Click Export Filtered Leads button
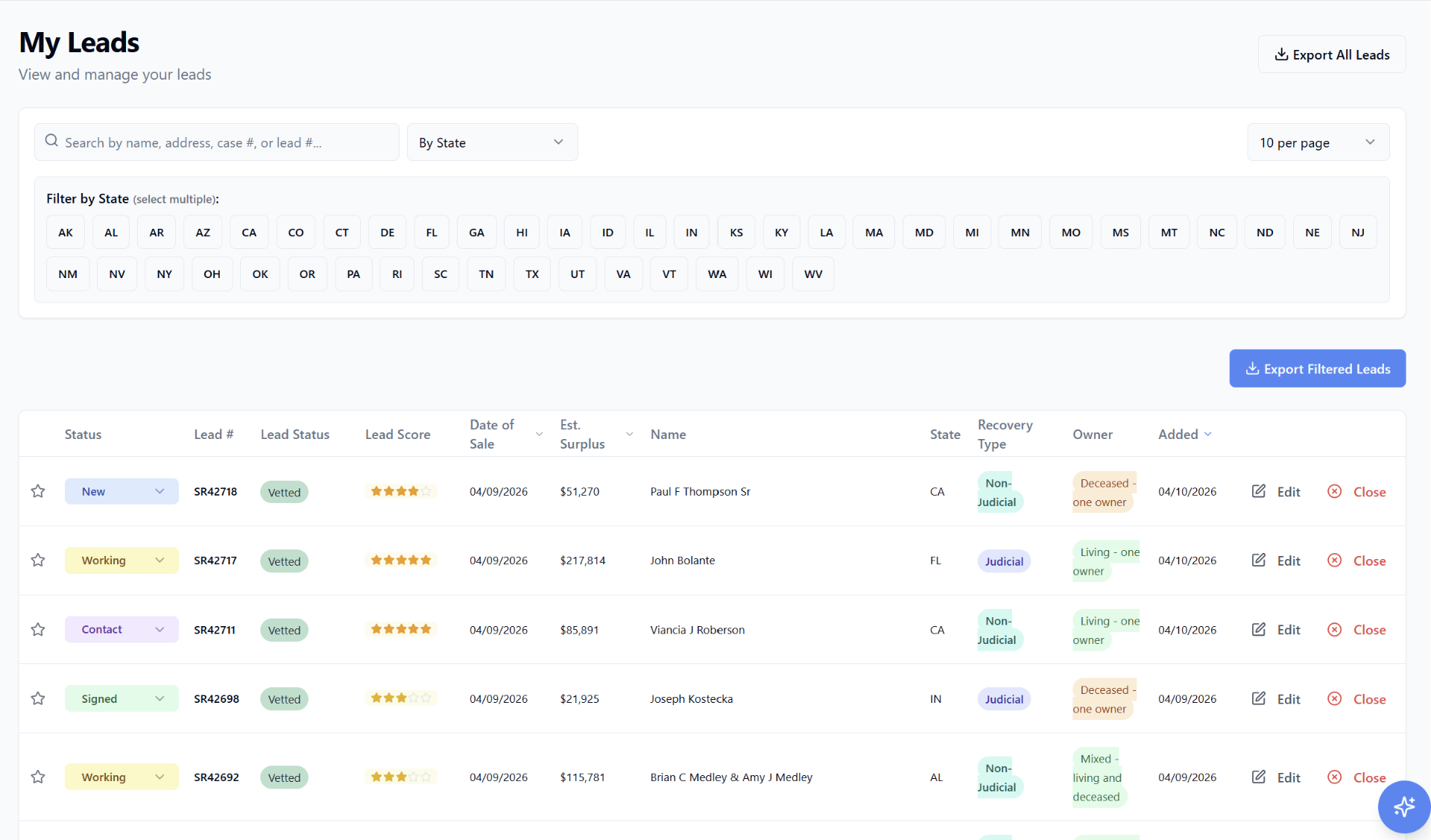The image size is (1431, 840). coord(1318,369)
